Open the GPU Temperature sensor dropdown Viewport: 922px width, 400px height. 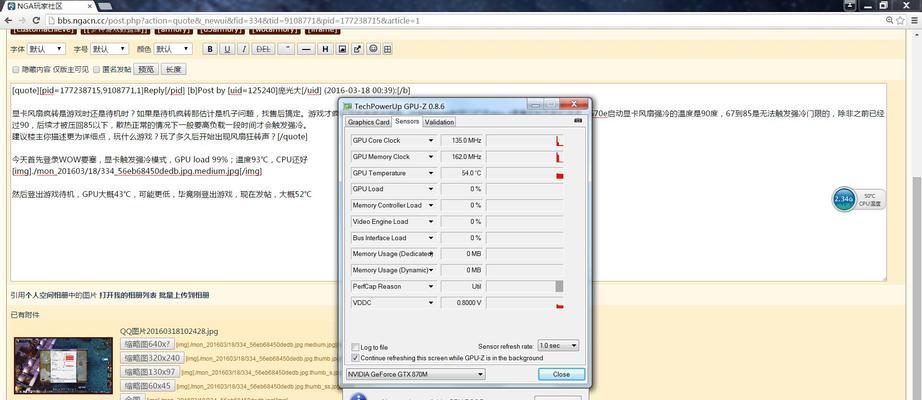pyautogui.click(x=431, y=174)
